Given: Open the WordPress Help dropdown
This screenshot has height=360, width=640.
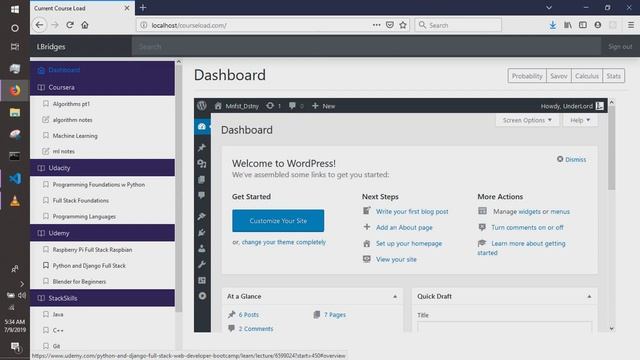Looking at the screenshot, I should [x=580, y=120].
